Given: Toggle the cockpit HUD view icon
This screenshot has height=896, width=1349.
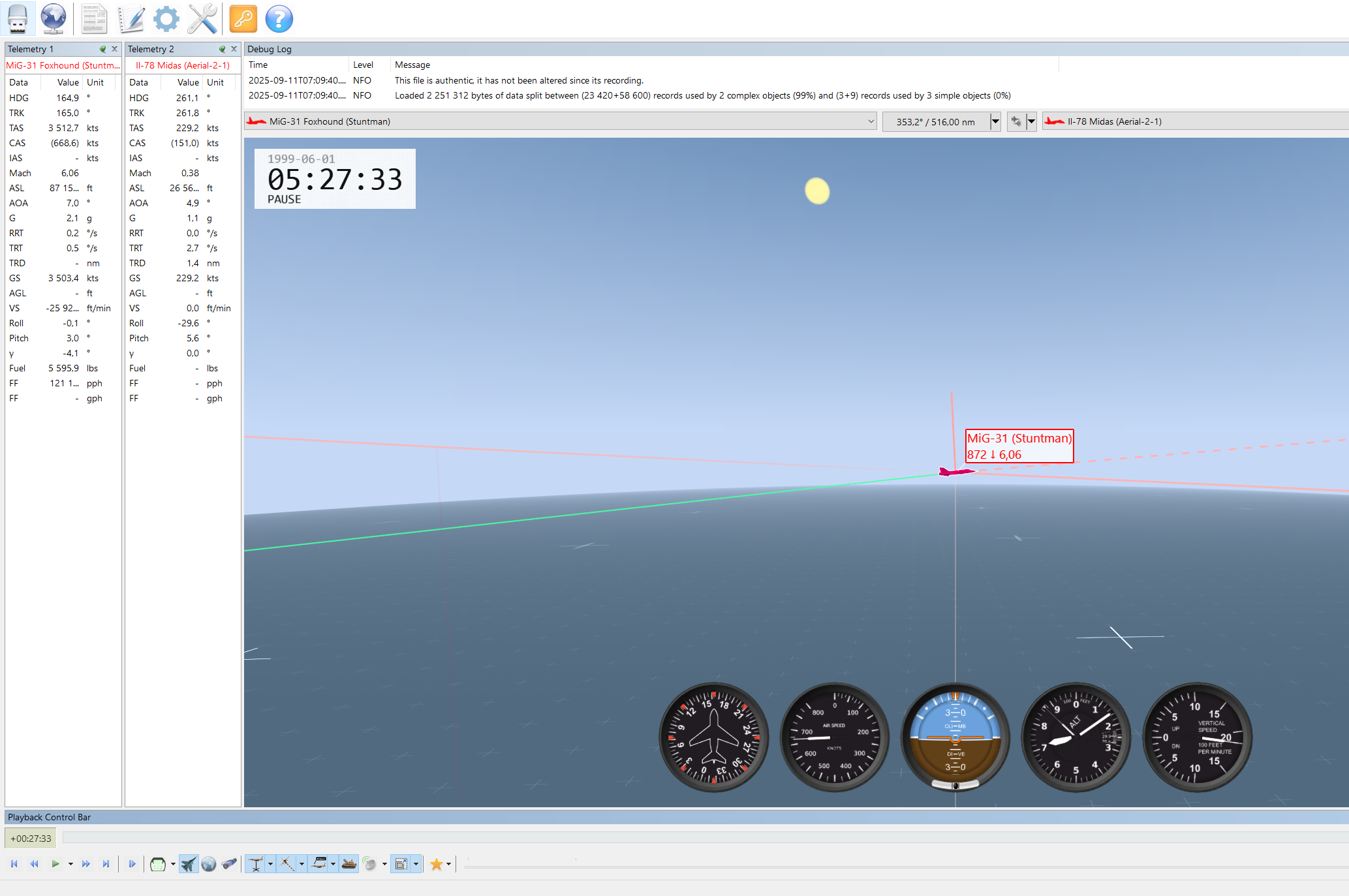Looking at the screenshot, I should 158,864.
